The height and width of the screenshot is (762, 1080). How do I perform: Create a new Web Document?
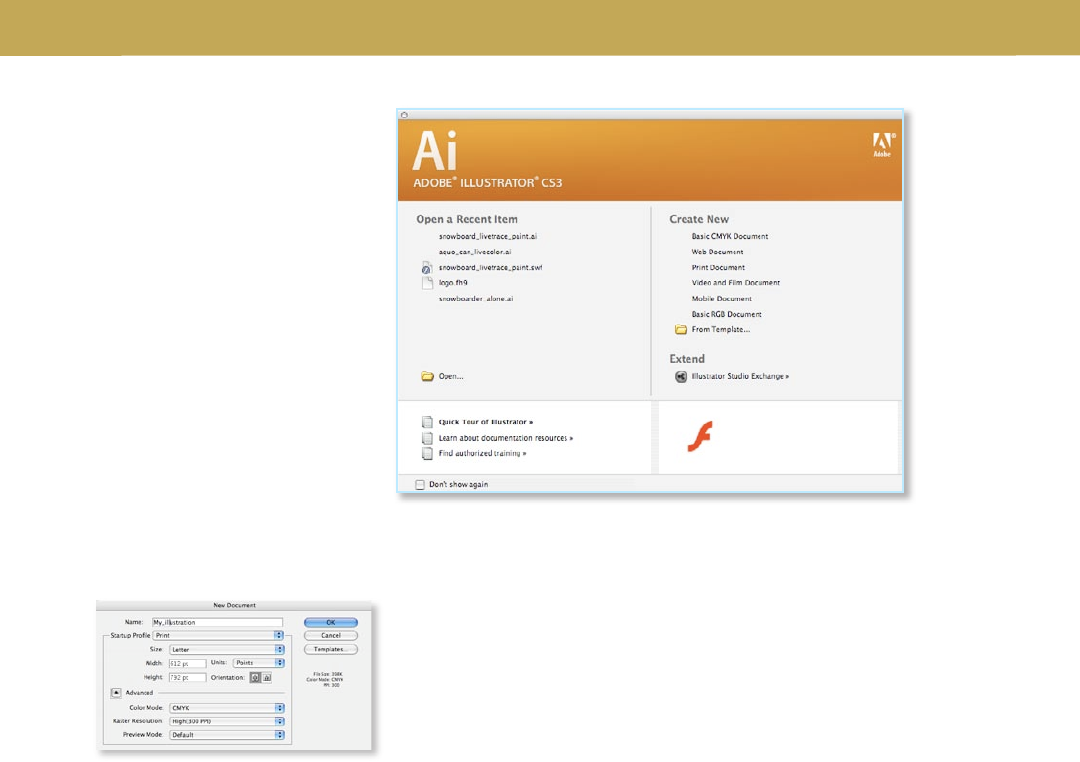pyautogui.click(x=717, y=252)
